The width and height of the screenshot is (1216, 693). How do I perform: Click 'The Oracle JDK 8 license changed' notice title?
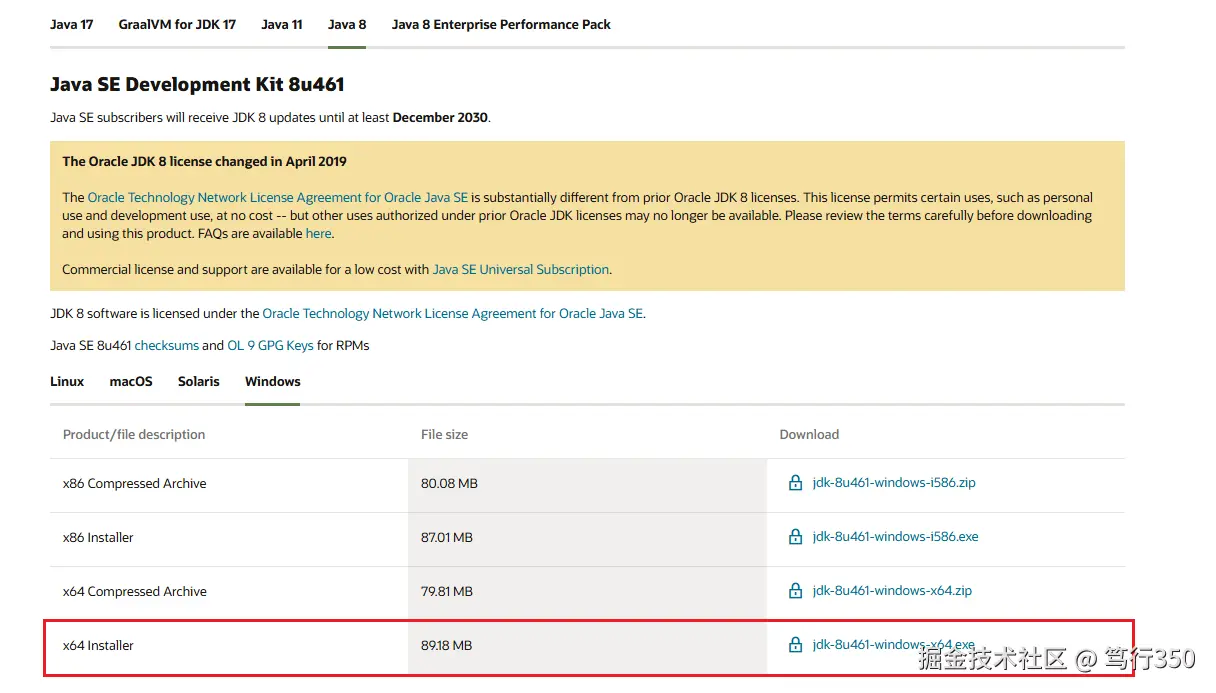pos(204,161)
